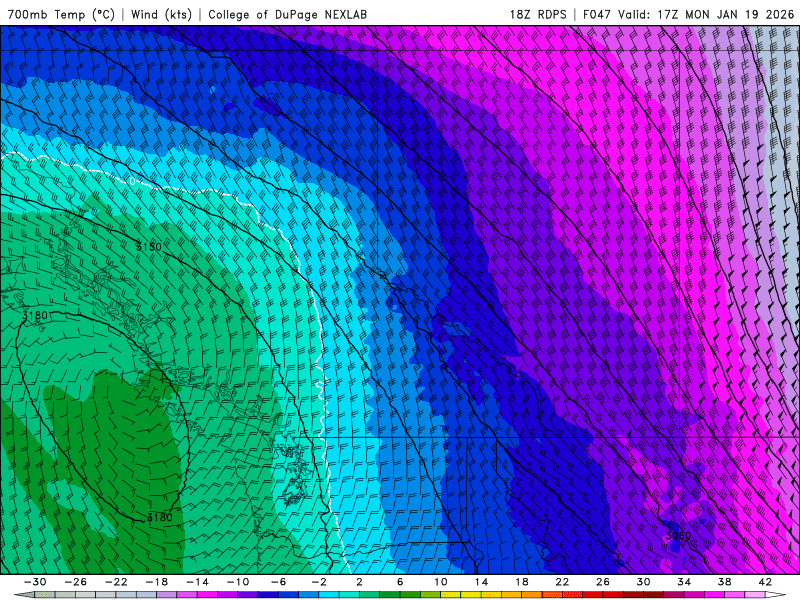
Task: Select the "-10" color scale value
Action: point(238,582)
